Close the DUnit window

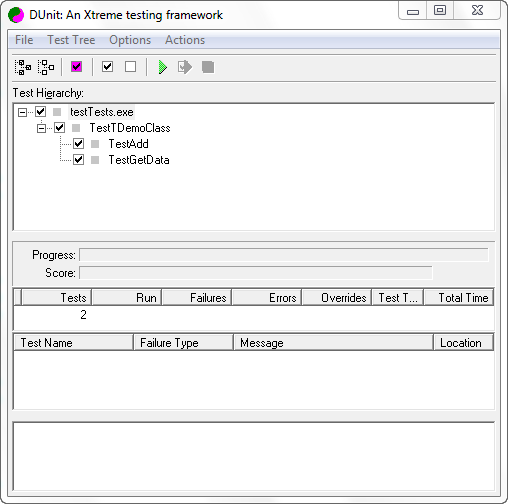point(477,10)
